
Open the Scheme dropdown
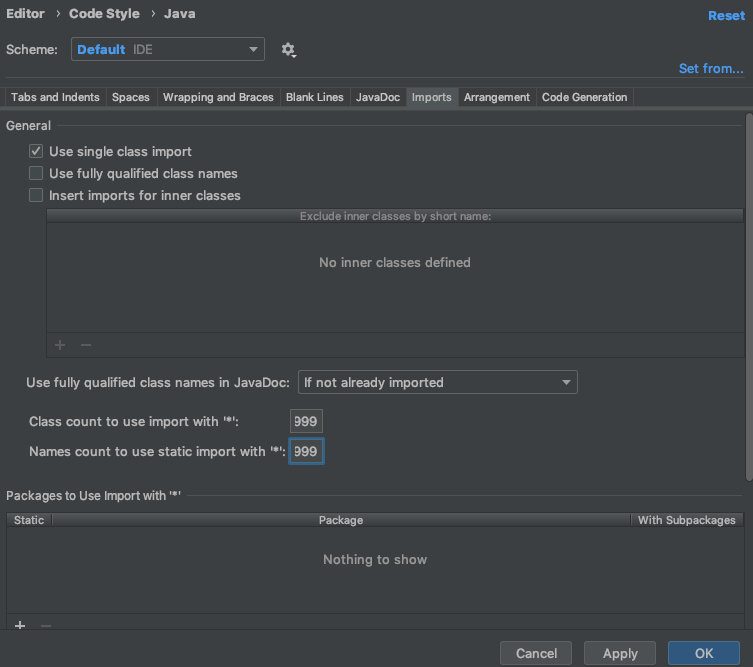168,49
